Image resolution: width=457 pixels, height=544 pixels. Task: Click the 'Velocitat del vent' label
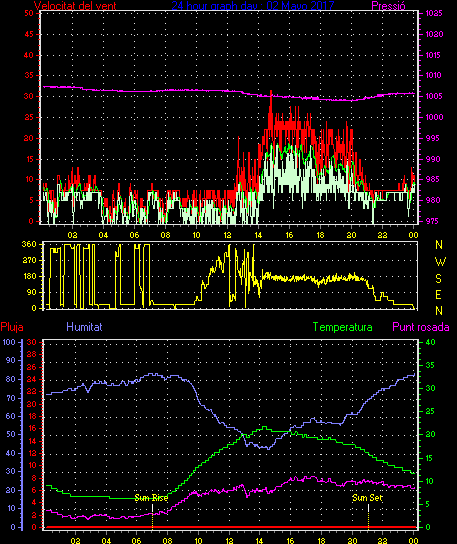coord(75,6)
